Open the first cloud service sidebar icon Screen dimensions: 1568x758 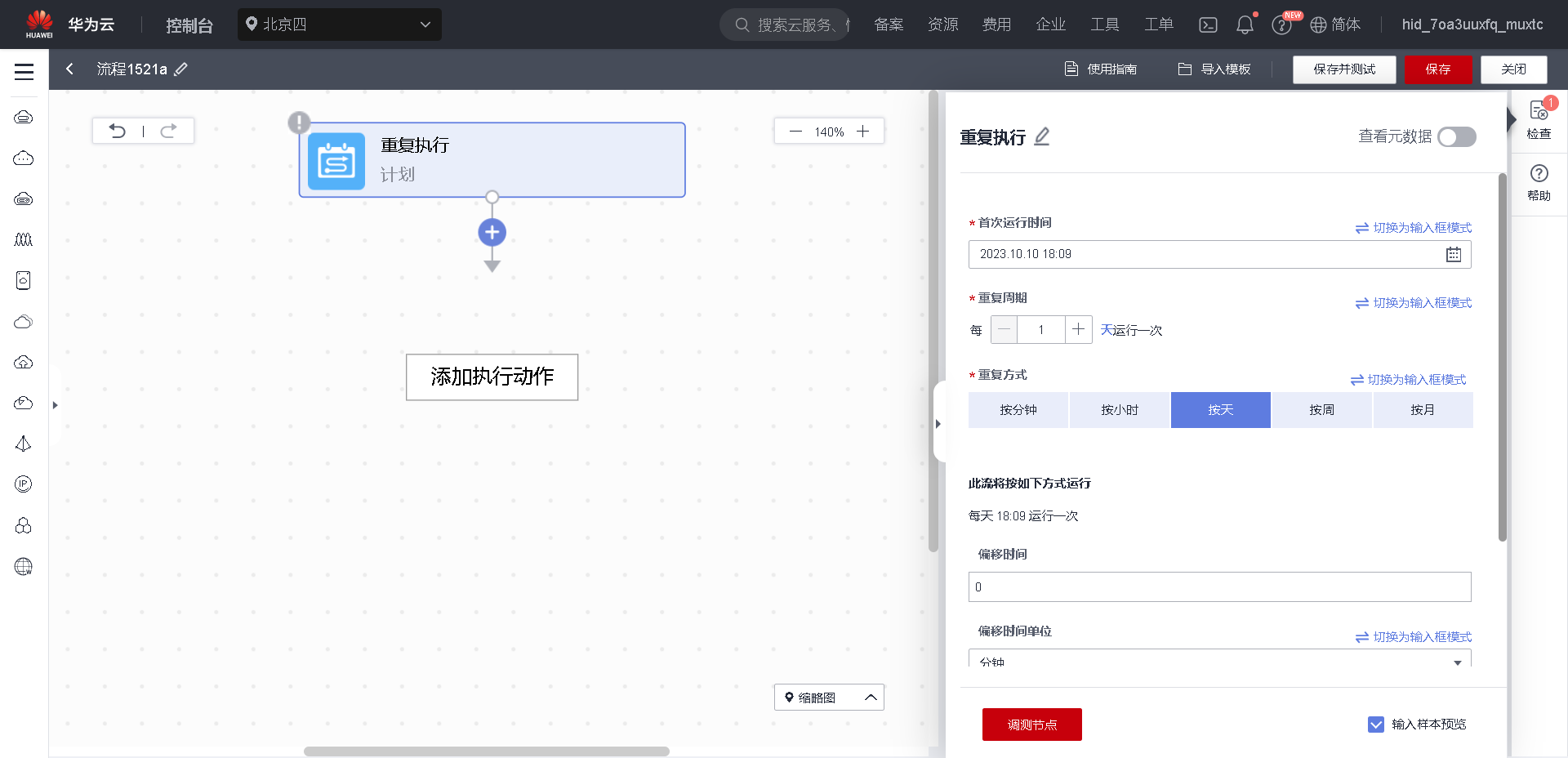click(x=24, y=118)
